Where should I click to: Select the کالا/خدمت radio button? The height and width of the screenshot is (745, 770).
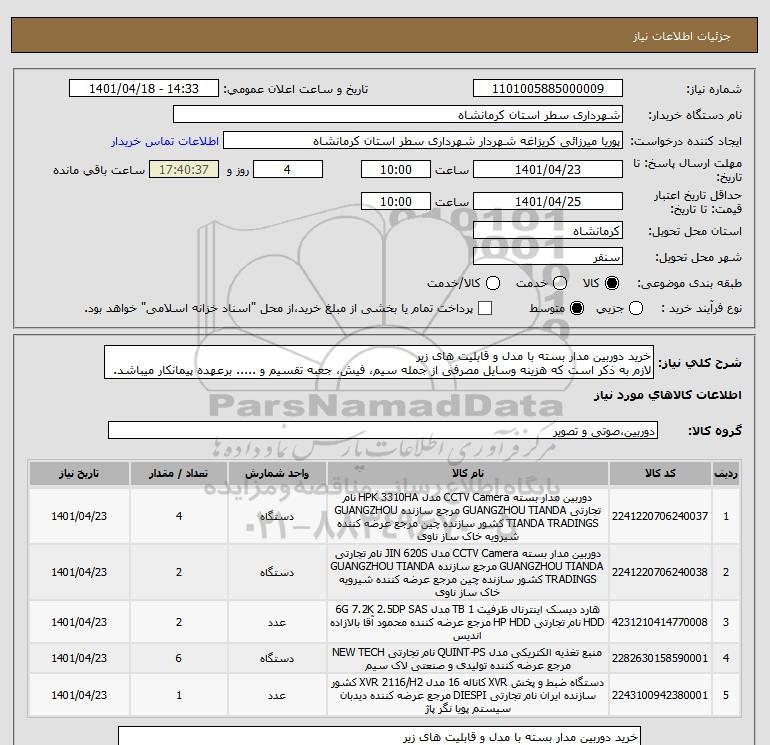pos(493,283)
